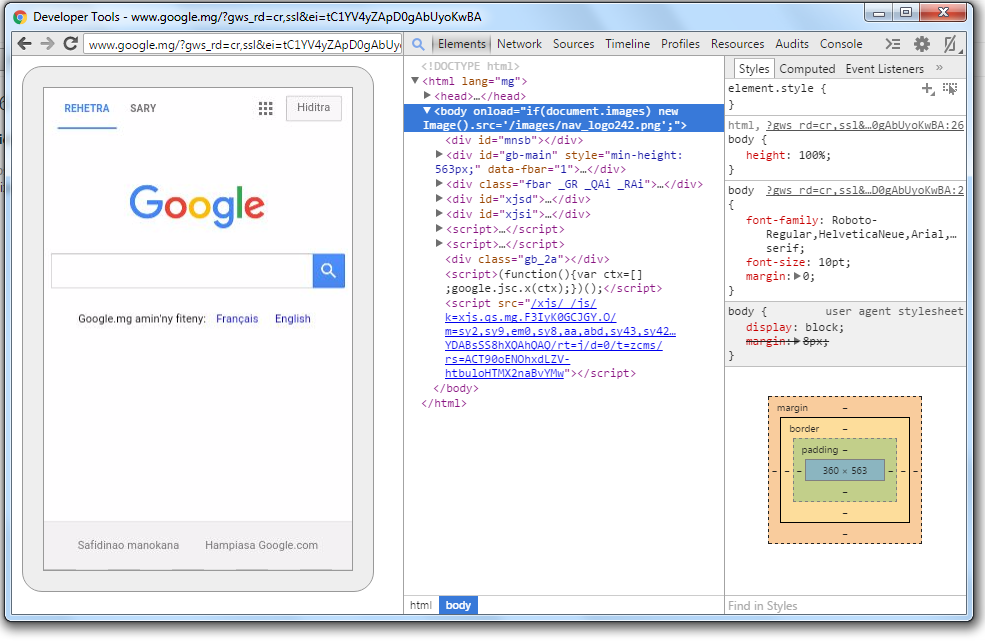
Task: Collapse the body onload node
Action: pos(427,111)
